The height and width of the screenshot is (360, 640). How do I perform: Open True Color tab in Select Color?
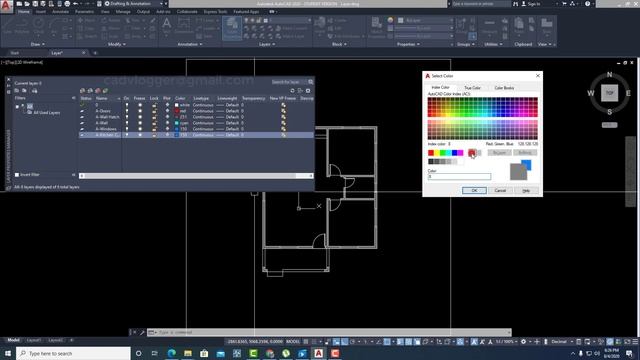(x=472, y=88)
